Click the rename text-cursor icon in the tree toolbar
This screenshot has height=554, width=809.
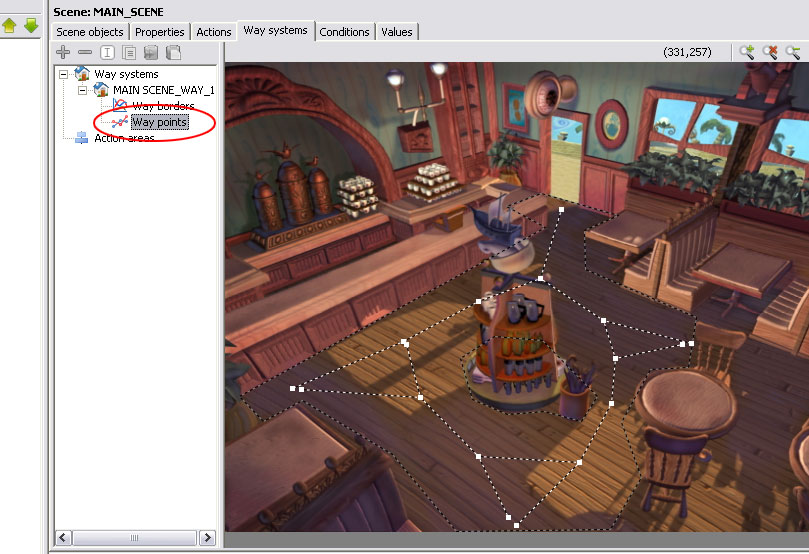[107, 52]
